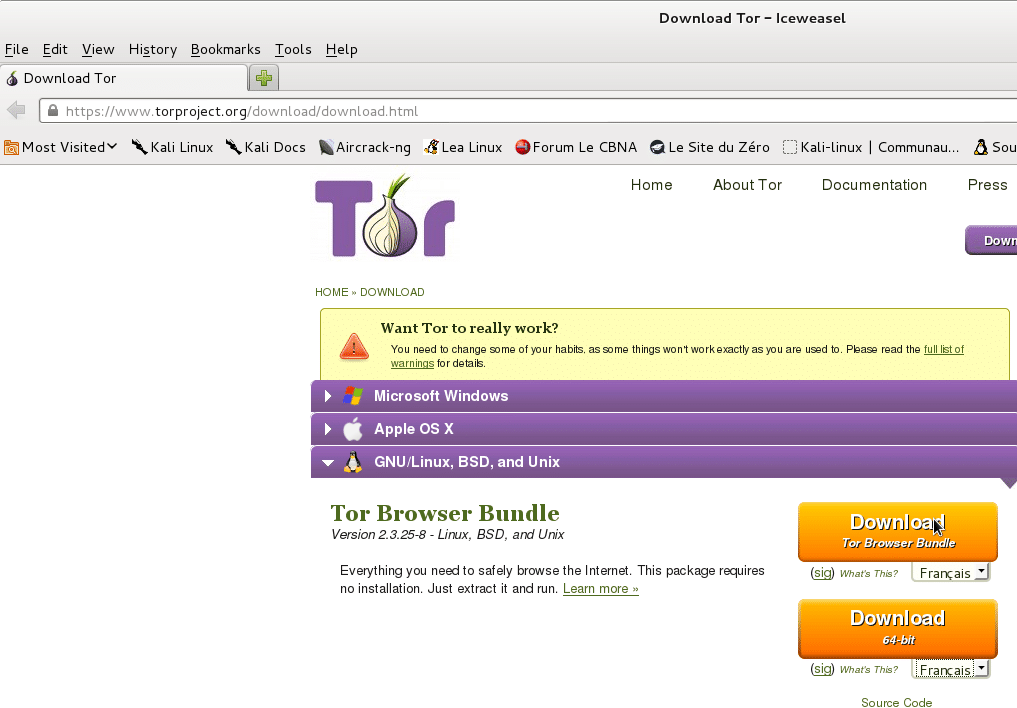Click the Learn more link

601,589
